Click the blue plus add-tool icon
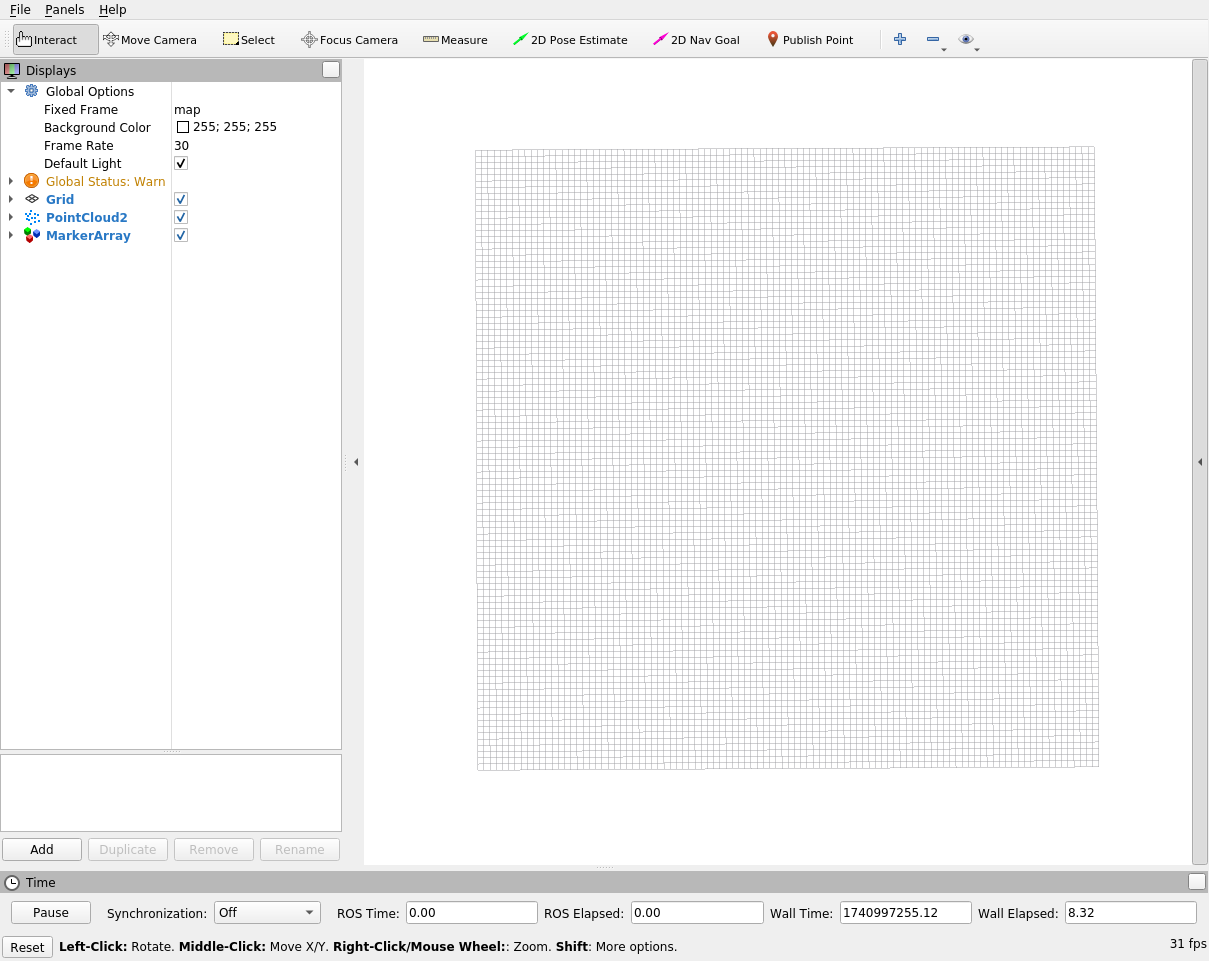1209x961 pixels. tap(900, 39)
